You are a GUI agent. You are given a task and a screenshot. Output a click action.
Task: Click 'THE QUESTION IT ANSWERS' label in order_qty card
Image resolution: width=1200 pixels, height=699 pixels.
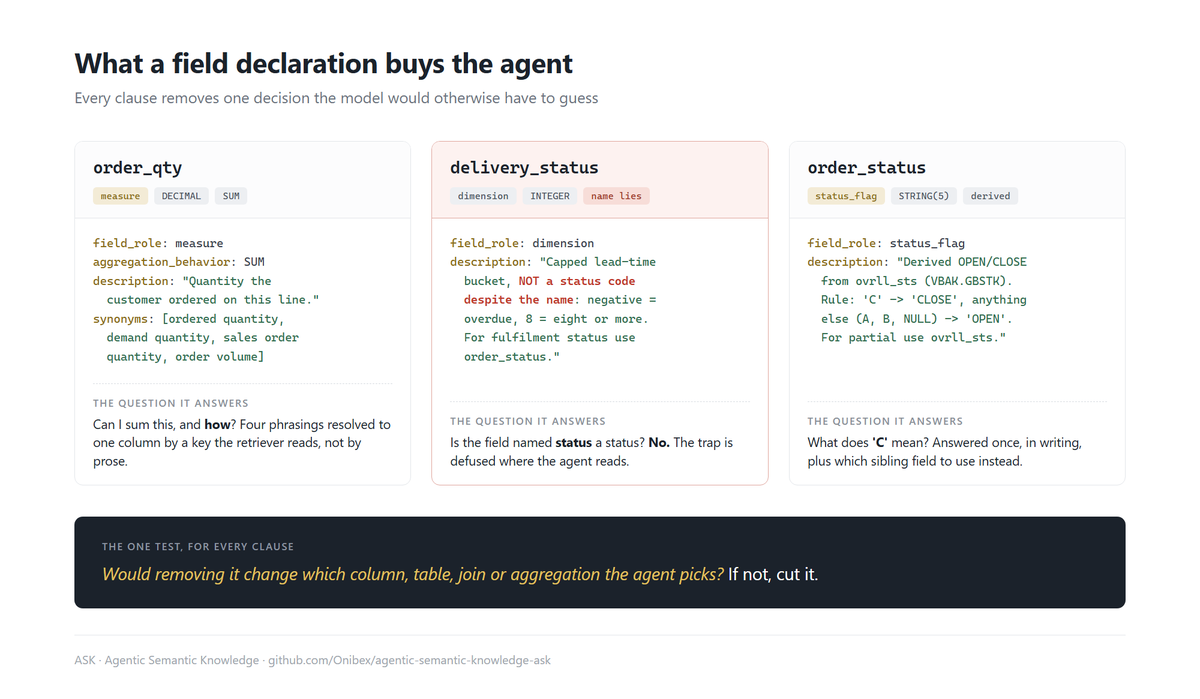(171, 403)
